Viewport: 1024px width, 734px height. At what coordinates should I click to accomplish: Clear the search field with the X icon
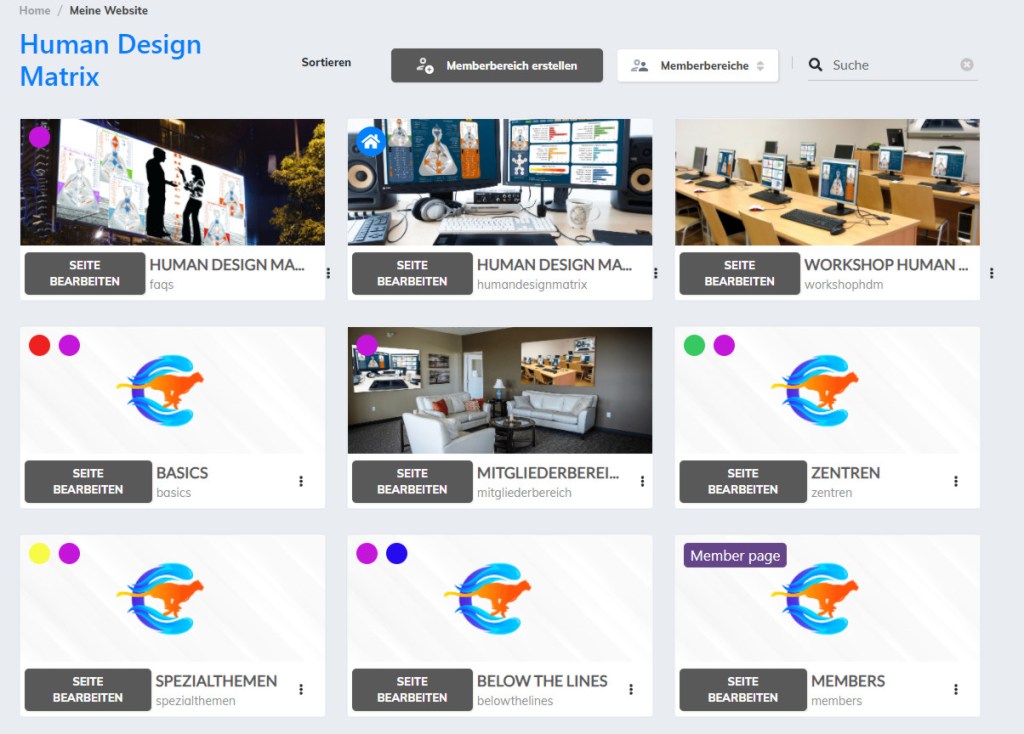click(966, 65)
